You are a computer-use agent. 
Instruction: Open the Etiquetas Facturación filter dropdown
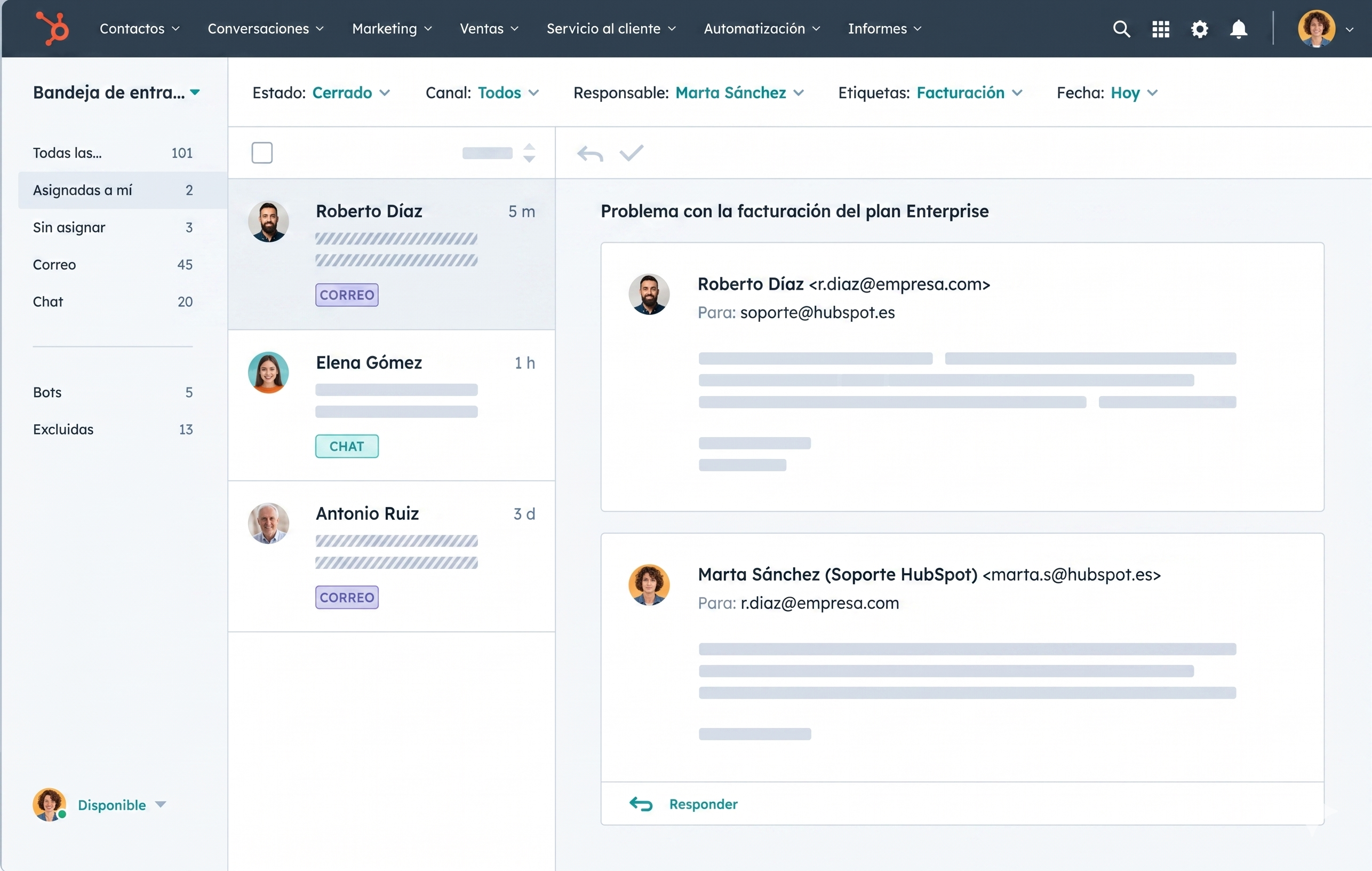coord(930,93)
